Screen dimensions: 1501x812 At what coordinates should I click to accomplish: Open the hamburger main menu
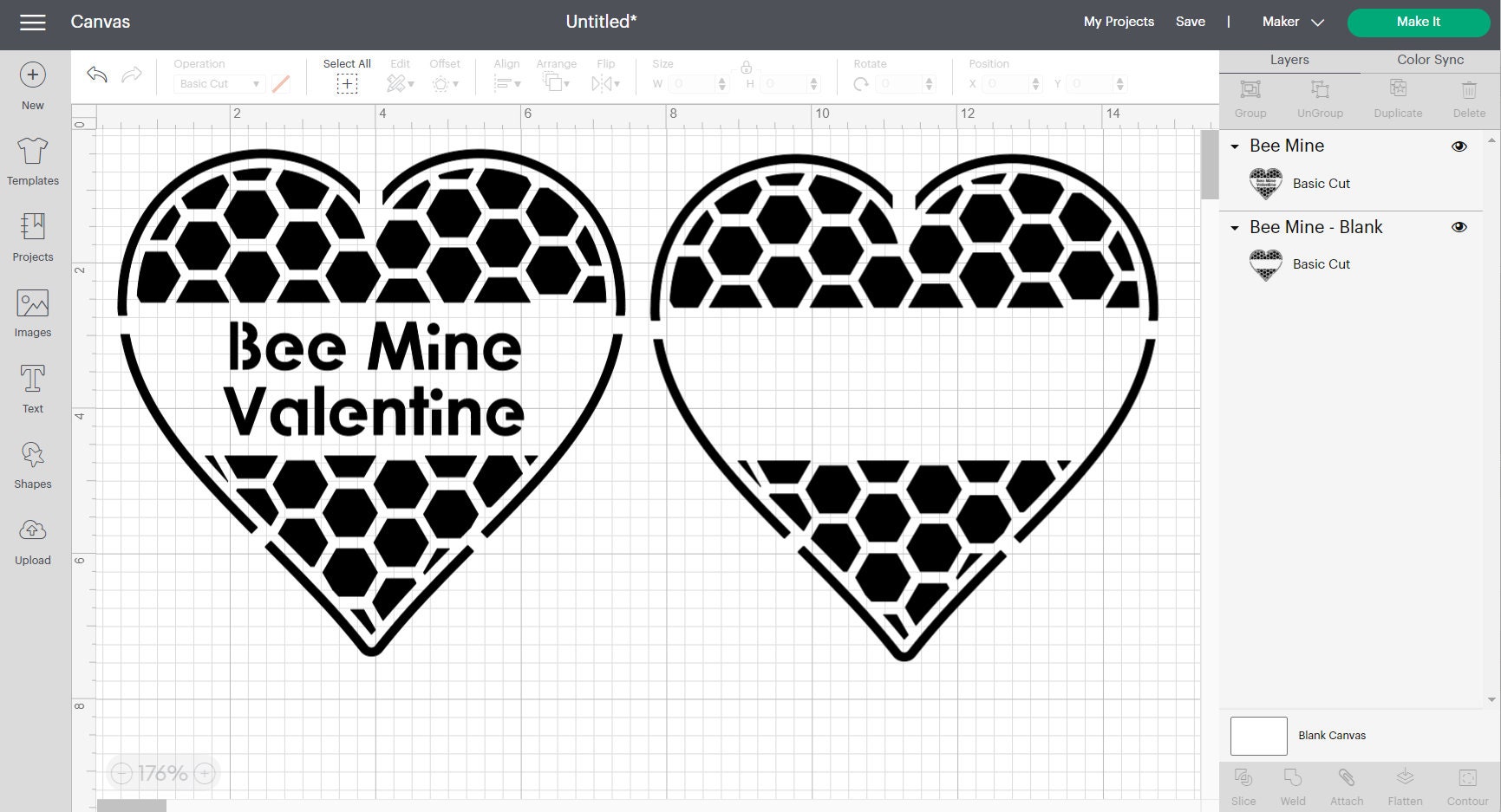(x=33, y=23)
